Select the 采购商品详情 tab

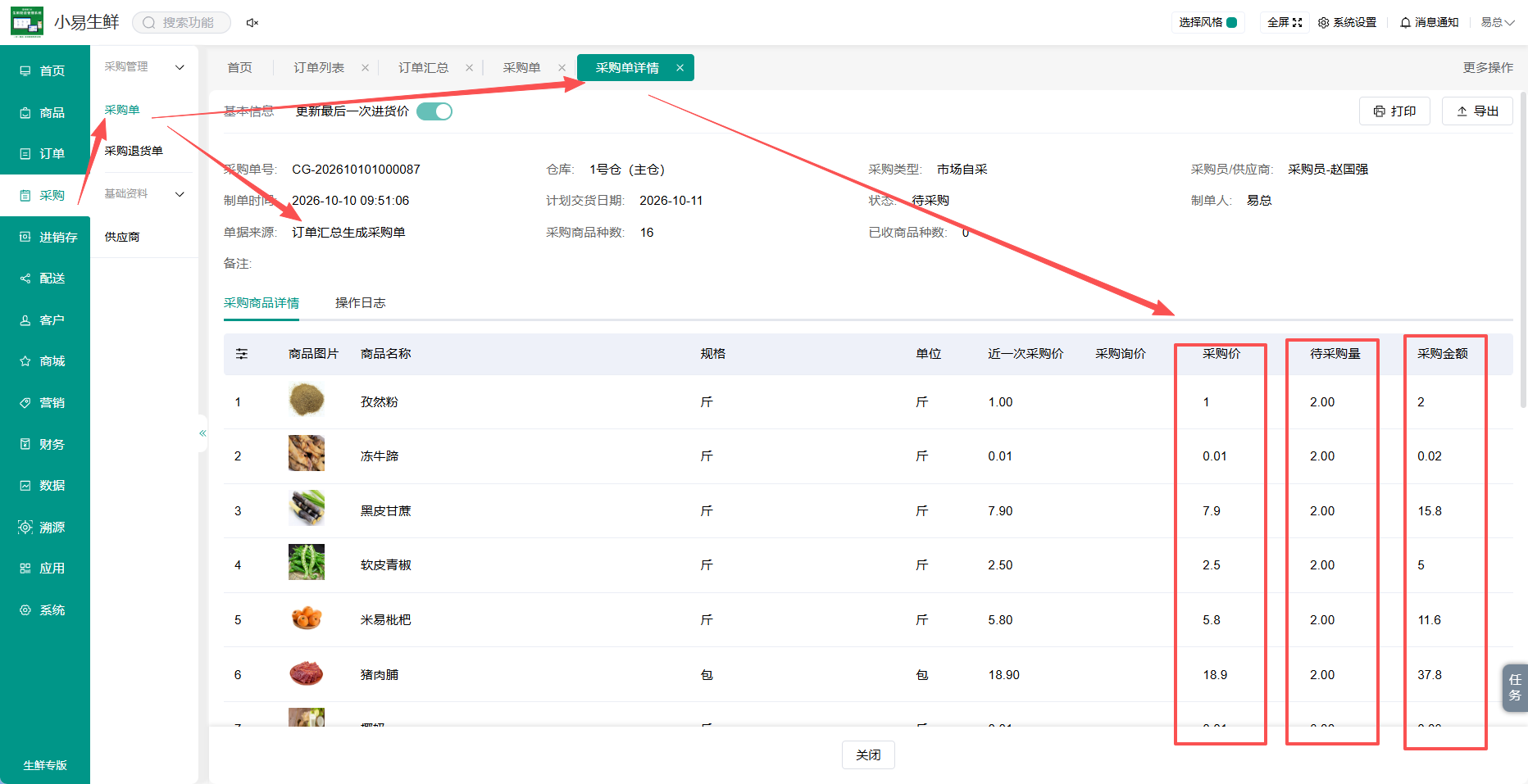[x=261, y=303]
